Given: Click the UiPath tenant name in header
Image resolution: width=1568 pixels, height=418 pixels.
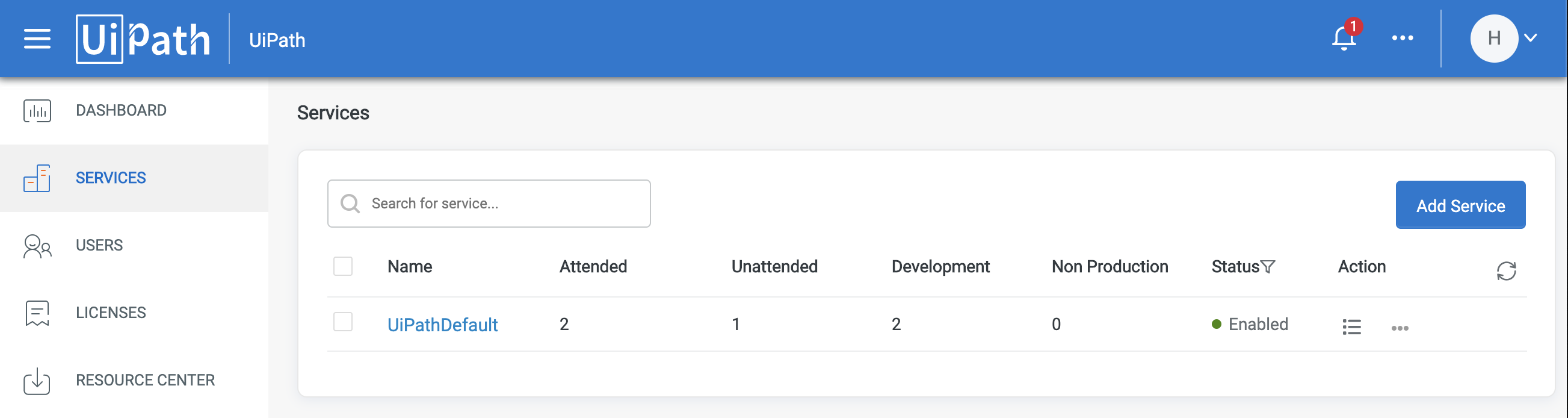Looking at the screenshot, I should (277, 40).
